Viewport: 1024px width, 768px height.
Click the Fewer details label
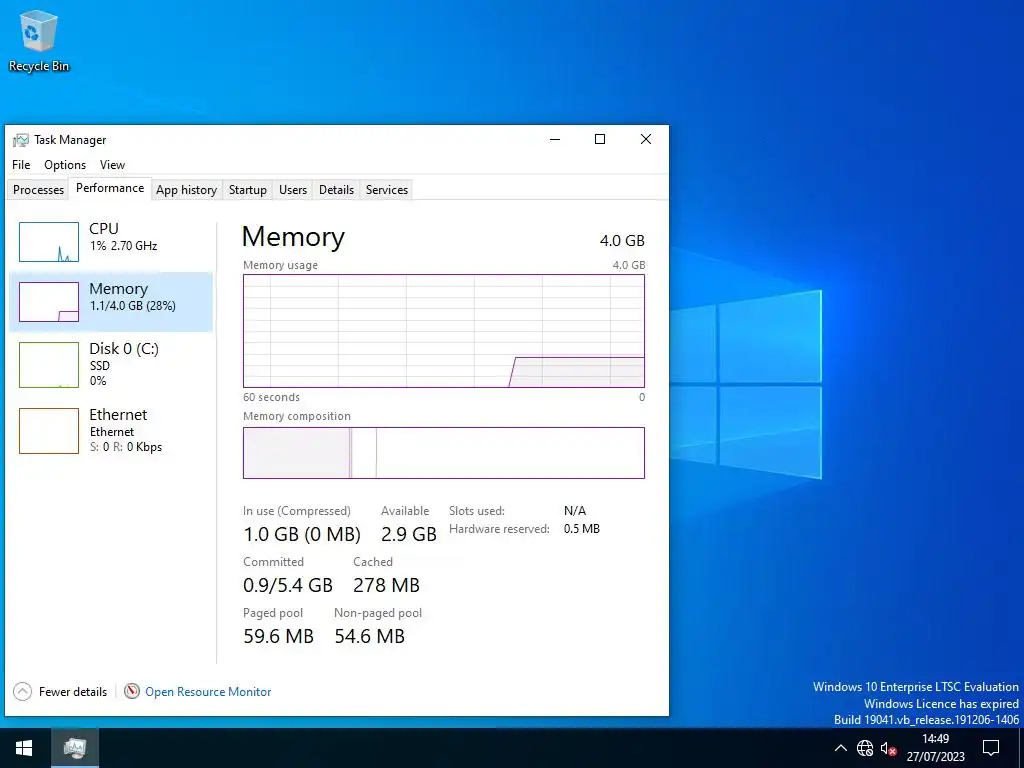[72, 692]
